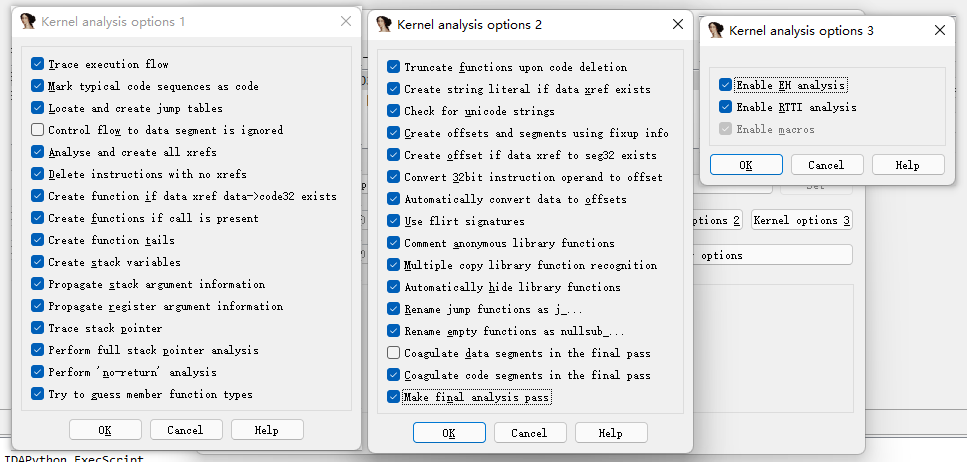Enable Coagulate data segments in the final pass
The height and width of the screenshot is (462, 967).
pyautogui.click(x=394, y=353)
